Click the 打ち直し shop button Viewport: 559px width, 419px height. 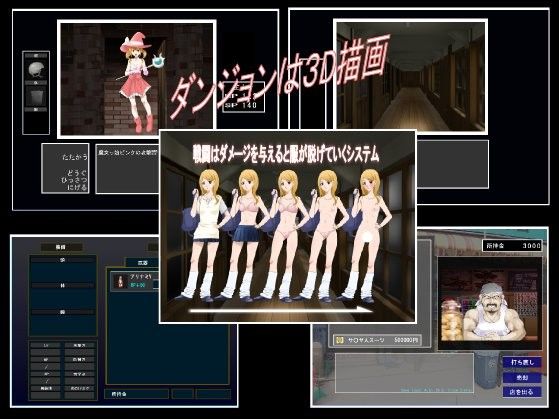click(522, 362)
